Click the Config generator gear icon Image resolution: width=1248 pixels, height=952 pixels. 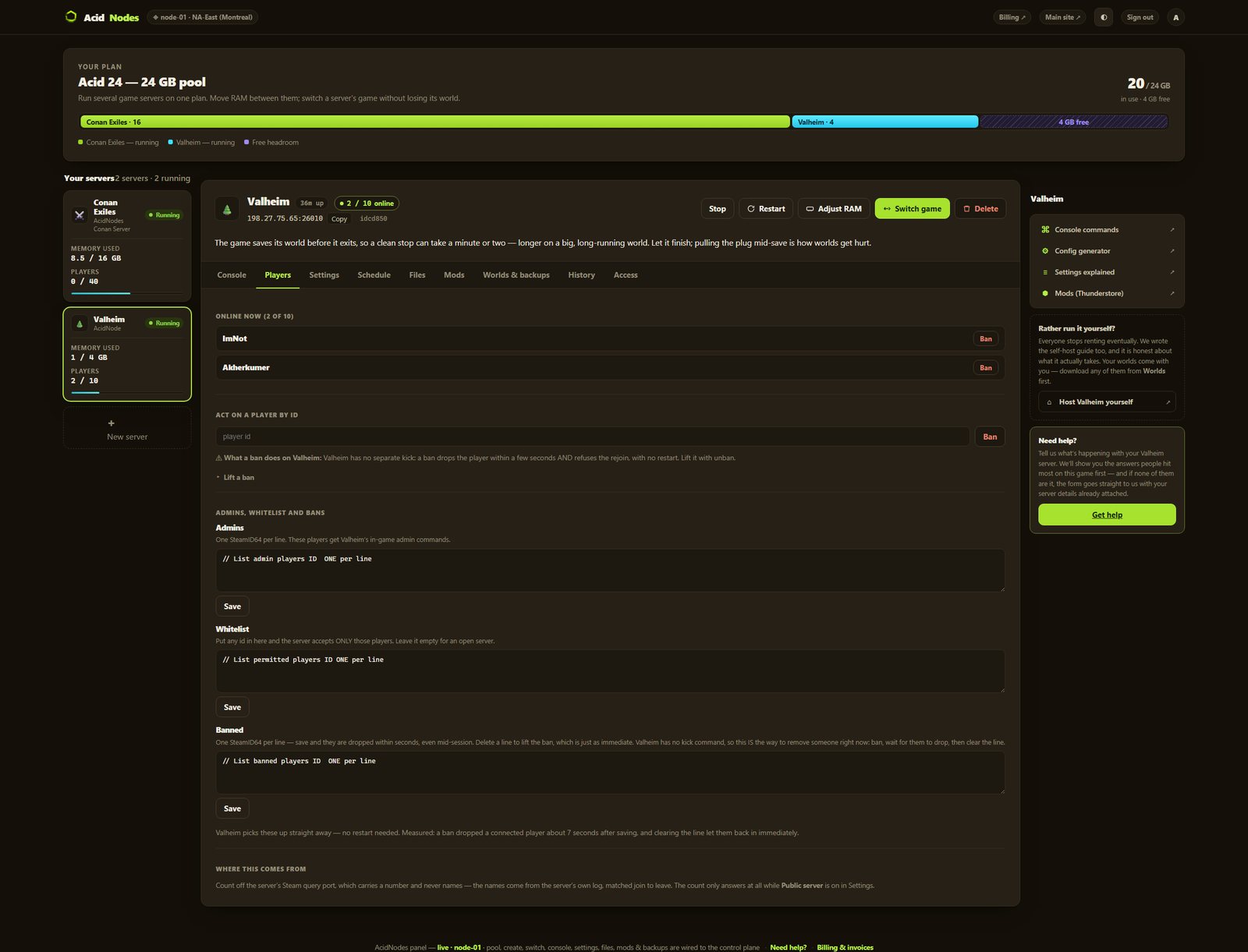point(1045,251)
